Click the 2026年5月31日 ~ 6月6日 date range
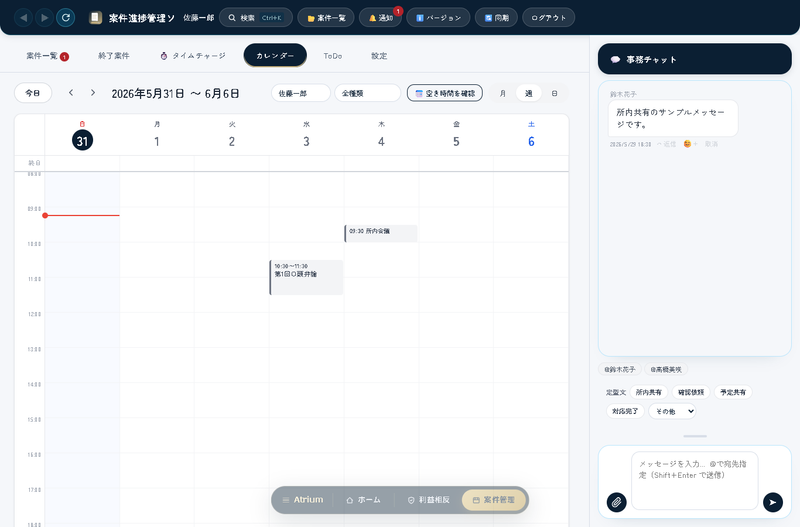 [x=176, y=93]
